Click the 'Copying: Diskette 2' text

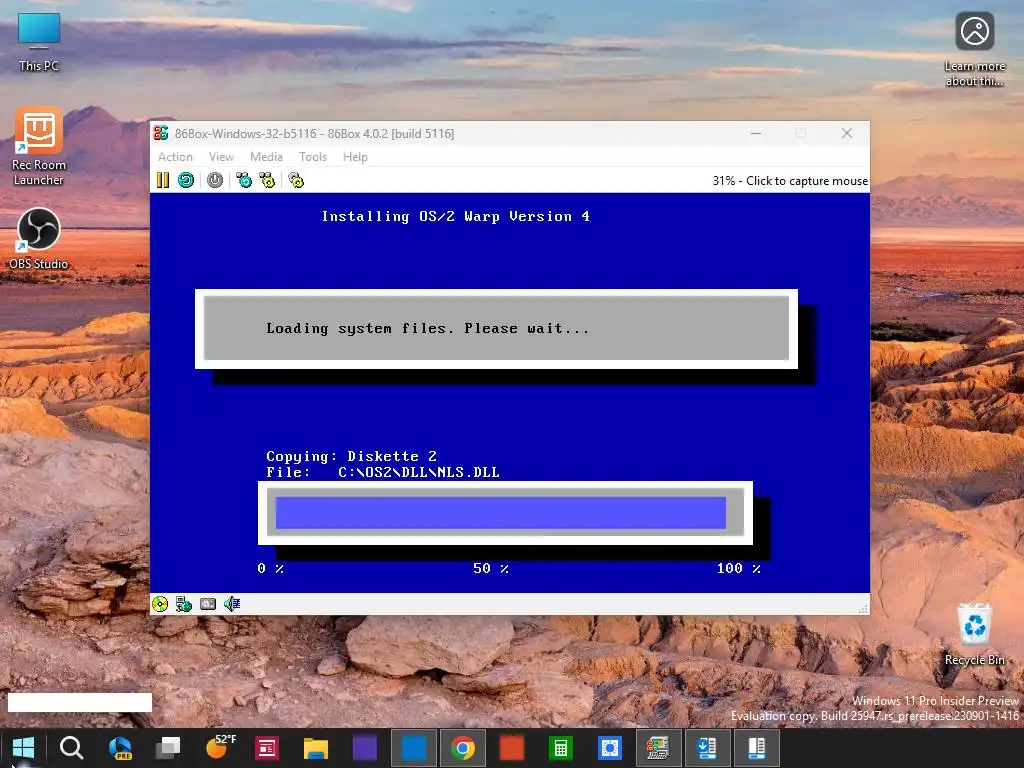point(351,456)
